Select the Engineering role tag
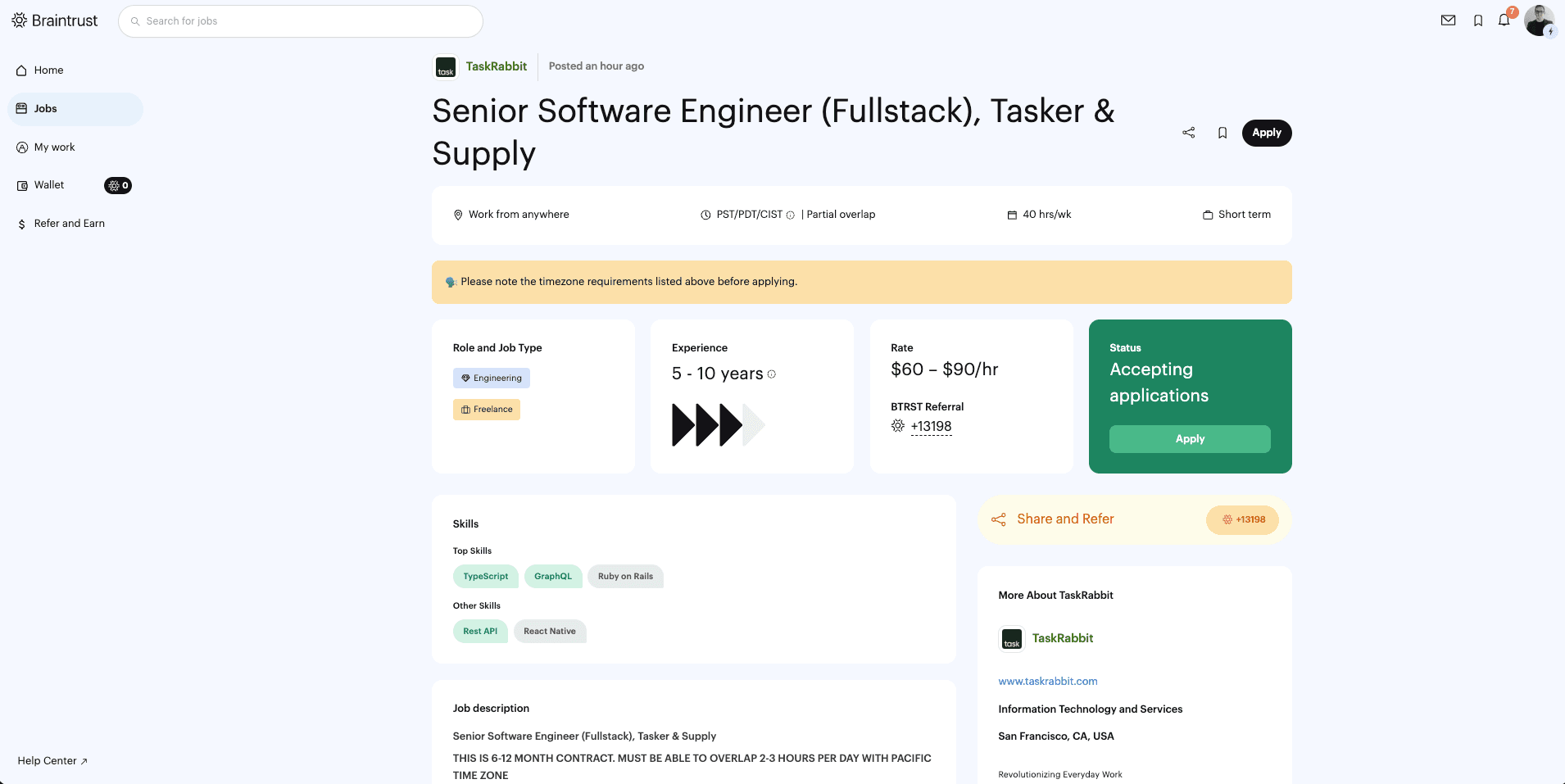1565x784 pixels. (x=492, y=378)
